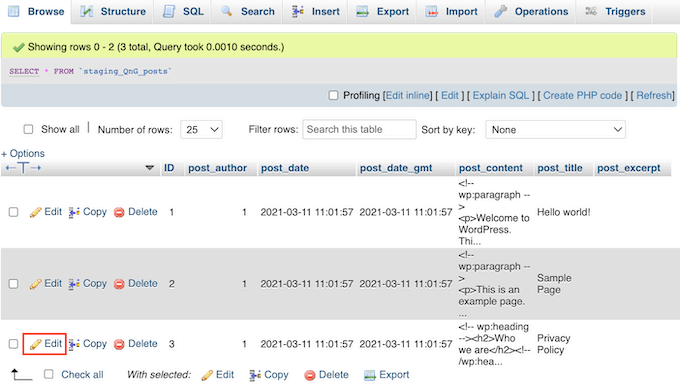Click the Structure tab icon
This screenshot has height=384, width=680.
click(x=86, y=11)
